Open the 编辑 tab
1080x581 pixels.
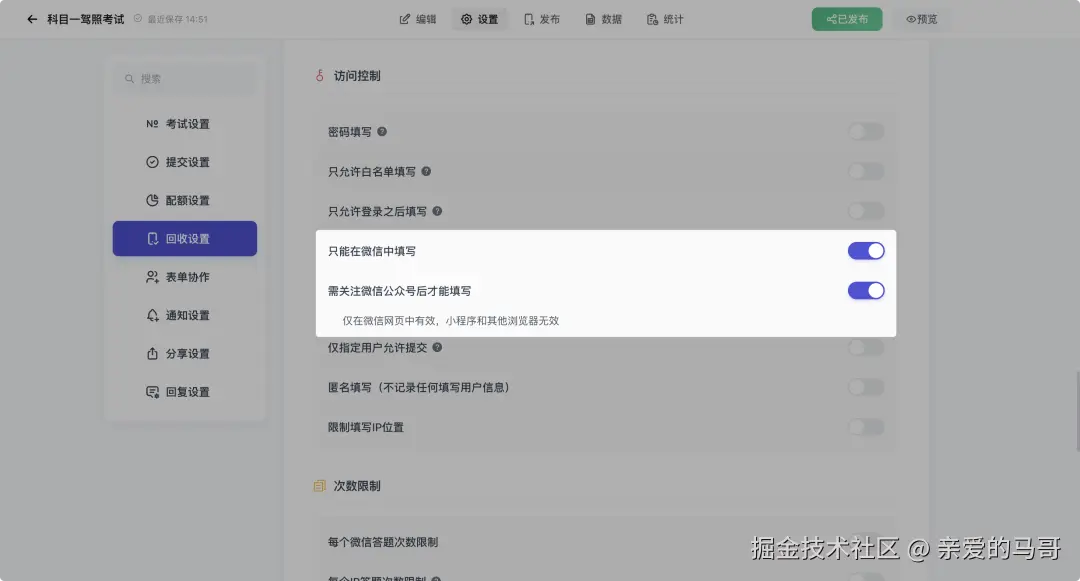coord(417,19)
